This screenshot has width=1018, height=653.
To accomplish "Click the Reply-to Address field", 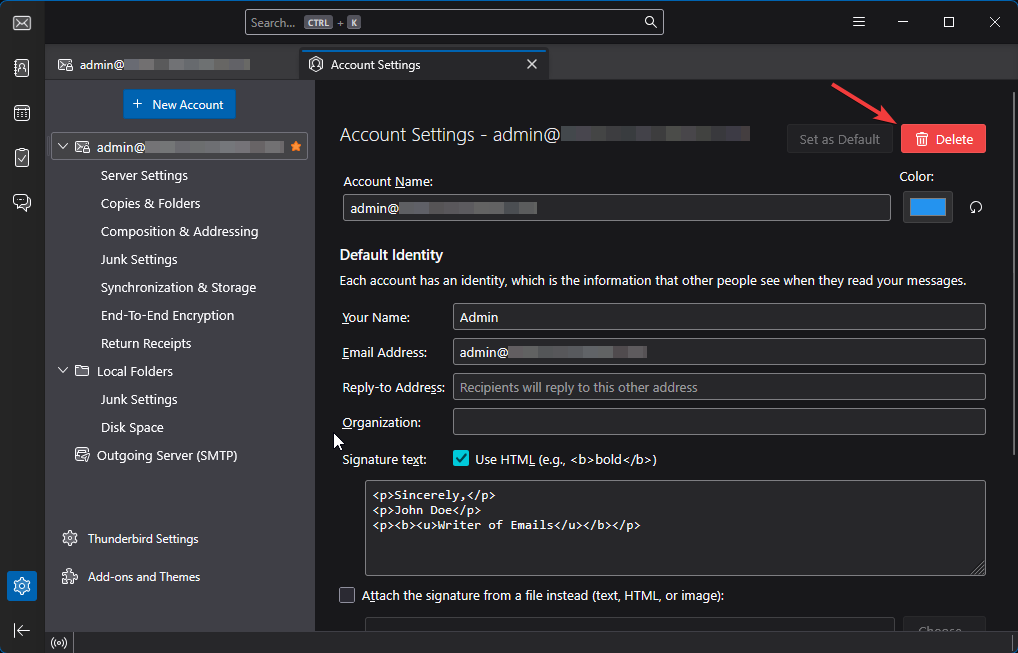I will click(719, 387).
